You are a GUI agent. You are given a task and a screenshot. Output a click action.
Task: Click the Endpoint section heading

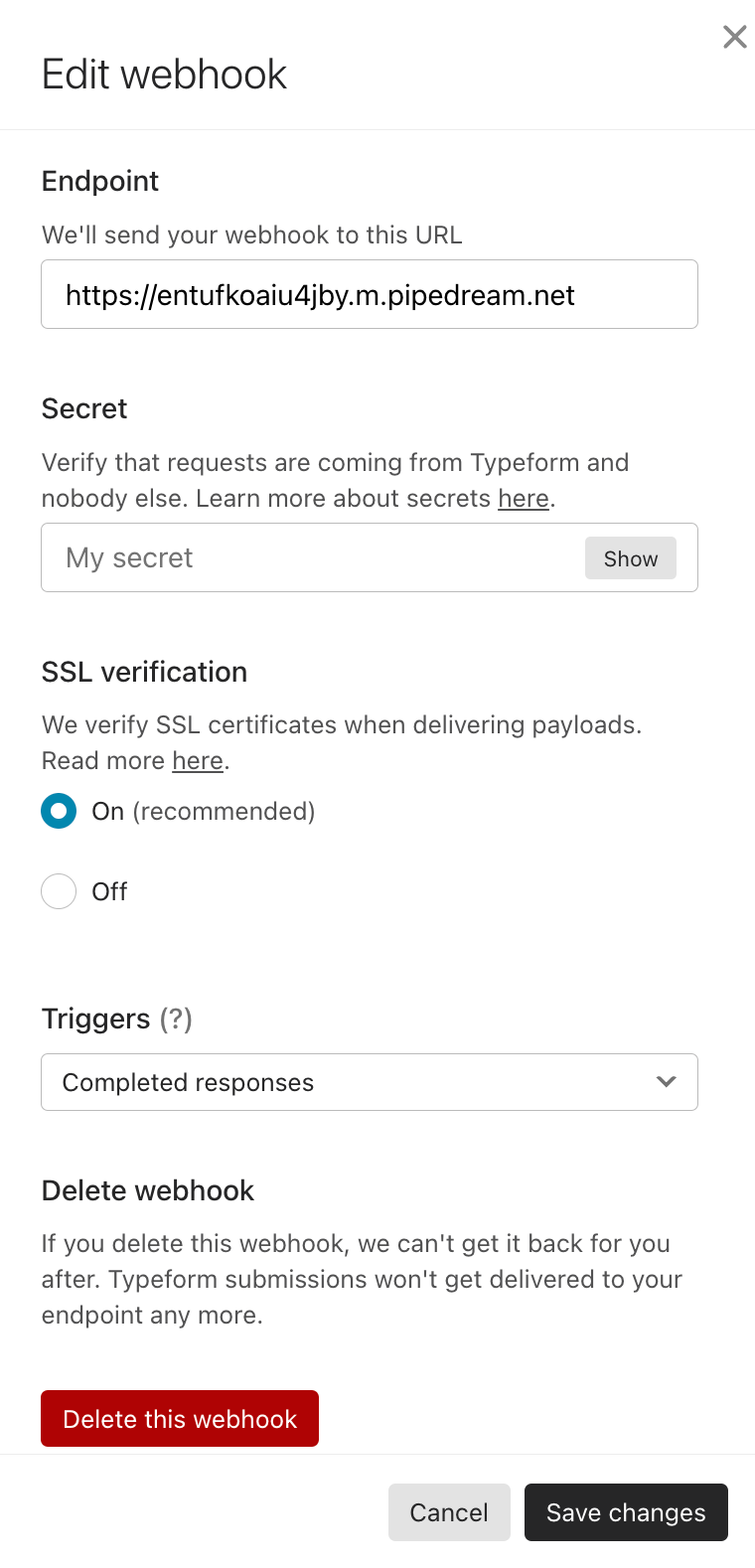(x=99, y=181)
